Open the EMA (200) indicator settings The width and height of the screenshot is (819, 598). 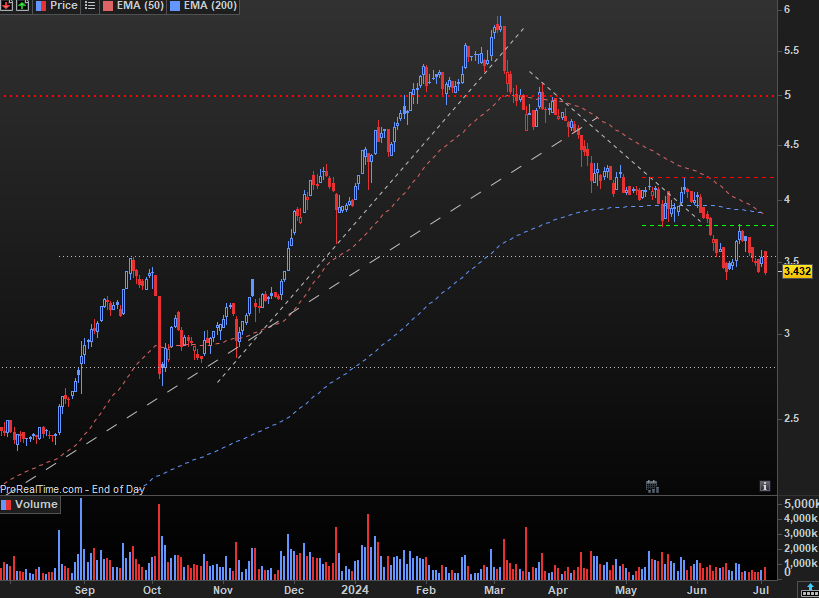click(210, 6)
